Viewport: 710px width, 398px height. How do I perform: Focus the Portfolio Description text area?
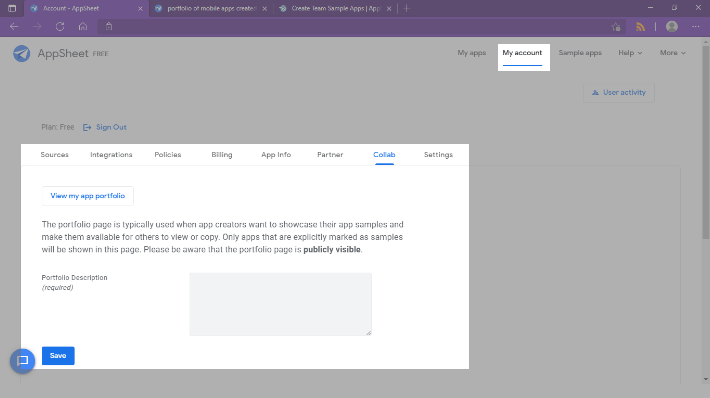coord(280,304)
